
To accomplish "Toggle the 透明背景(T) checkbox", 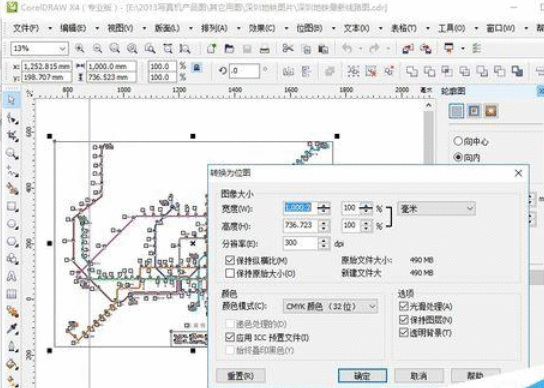I will point(403,332).
